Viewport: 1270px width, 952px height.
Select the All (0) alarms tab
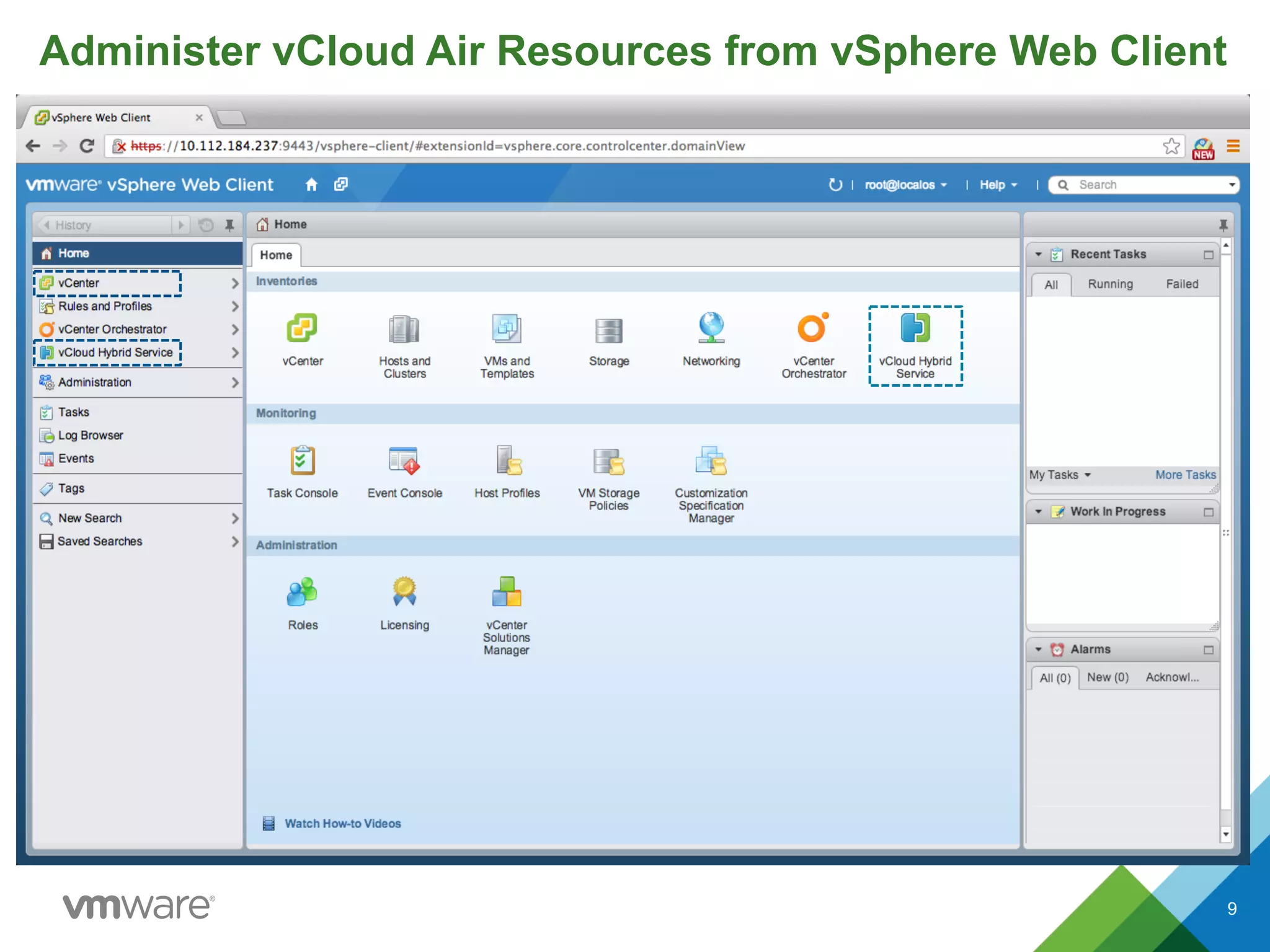tap(1055, 678)
